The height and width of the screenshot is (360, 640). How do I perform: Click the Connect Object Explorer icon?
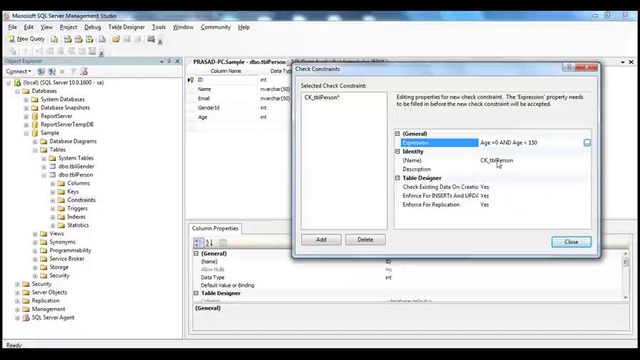41,71
